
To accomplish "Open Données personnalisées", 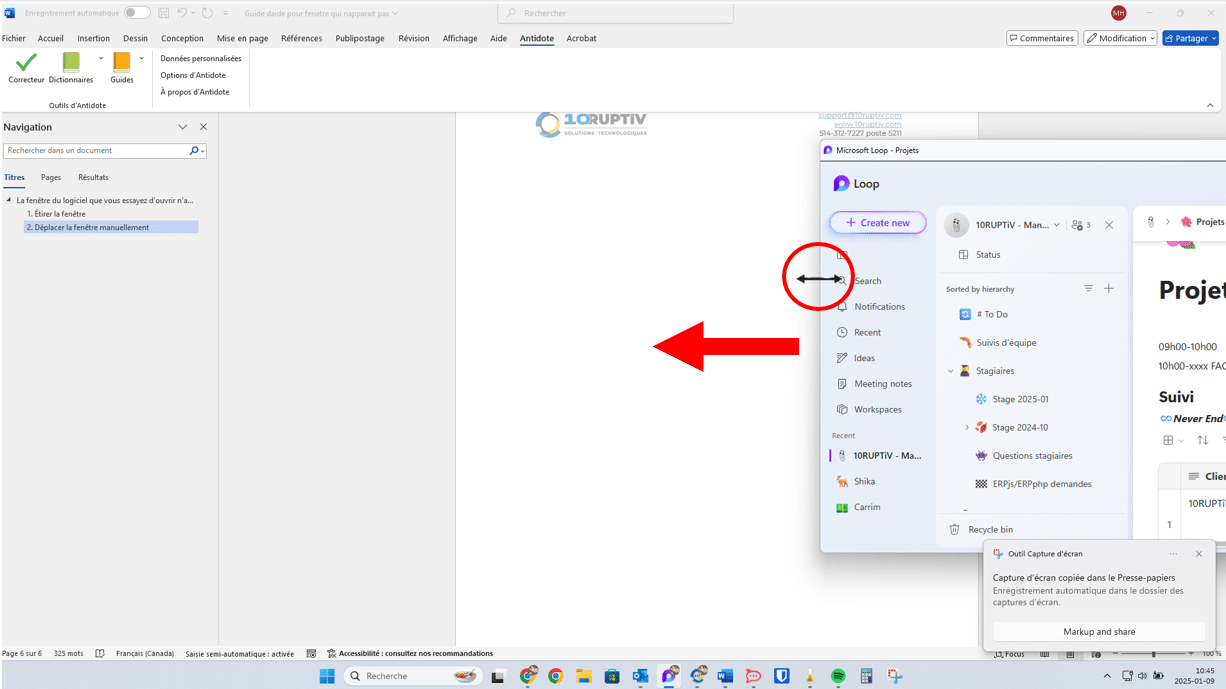I will point(201,58).
